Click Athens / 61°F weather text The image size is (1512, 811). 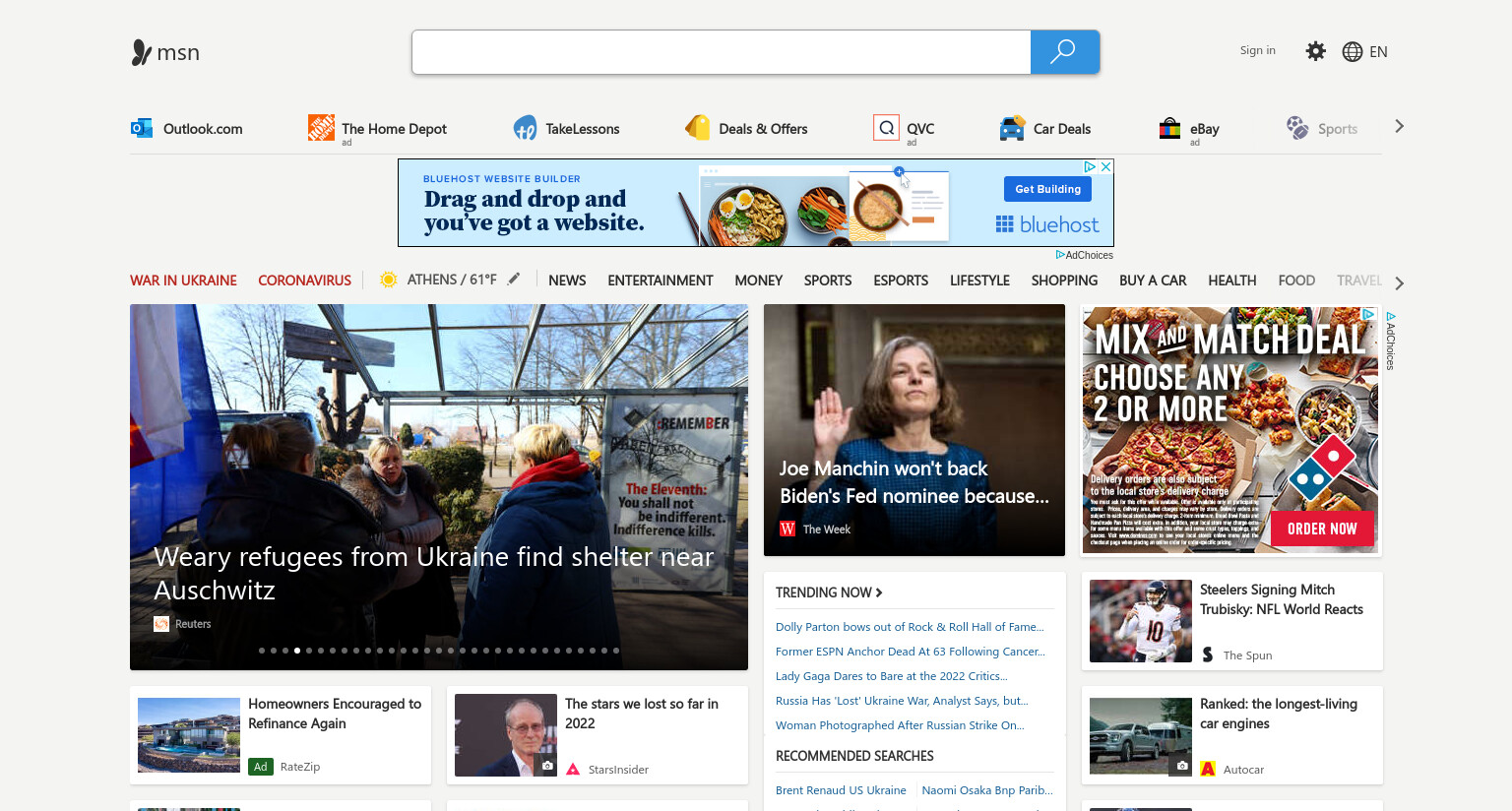pyautogui.click(x=452, y=280)
